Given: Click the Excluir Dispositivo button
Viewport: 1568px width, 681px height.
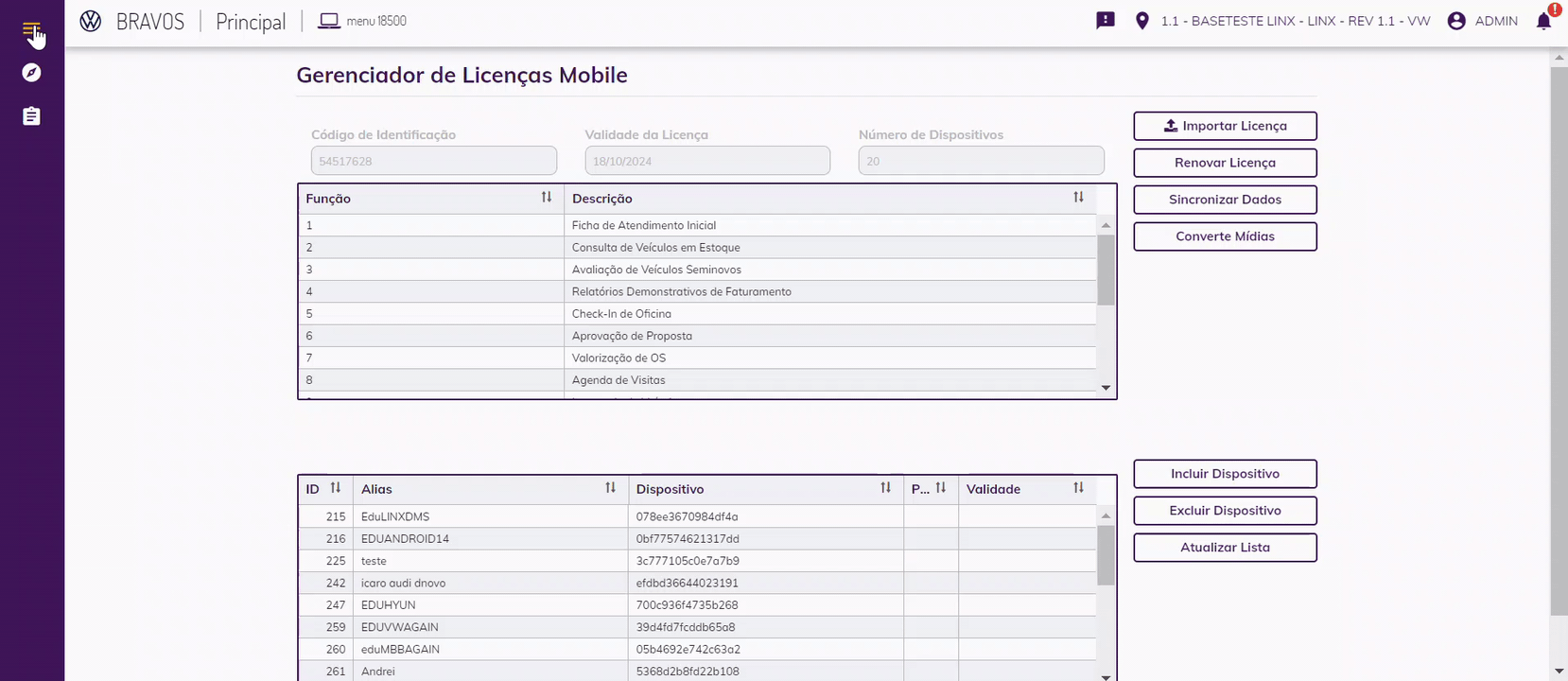Looking at the screenshot, I should 1225,511.
